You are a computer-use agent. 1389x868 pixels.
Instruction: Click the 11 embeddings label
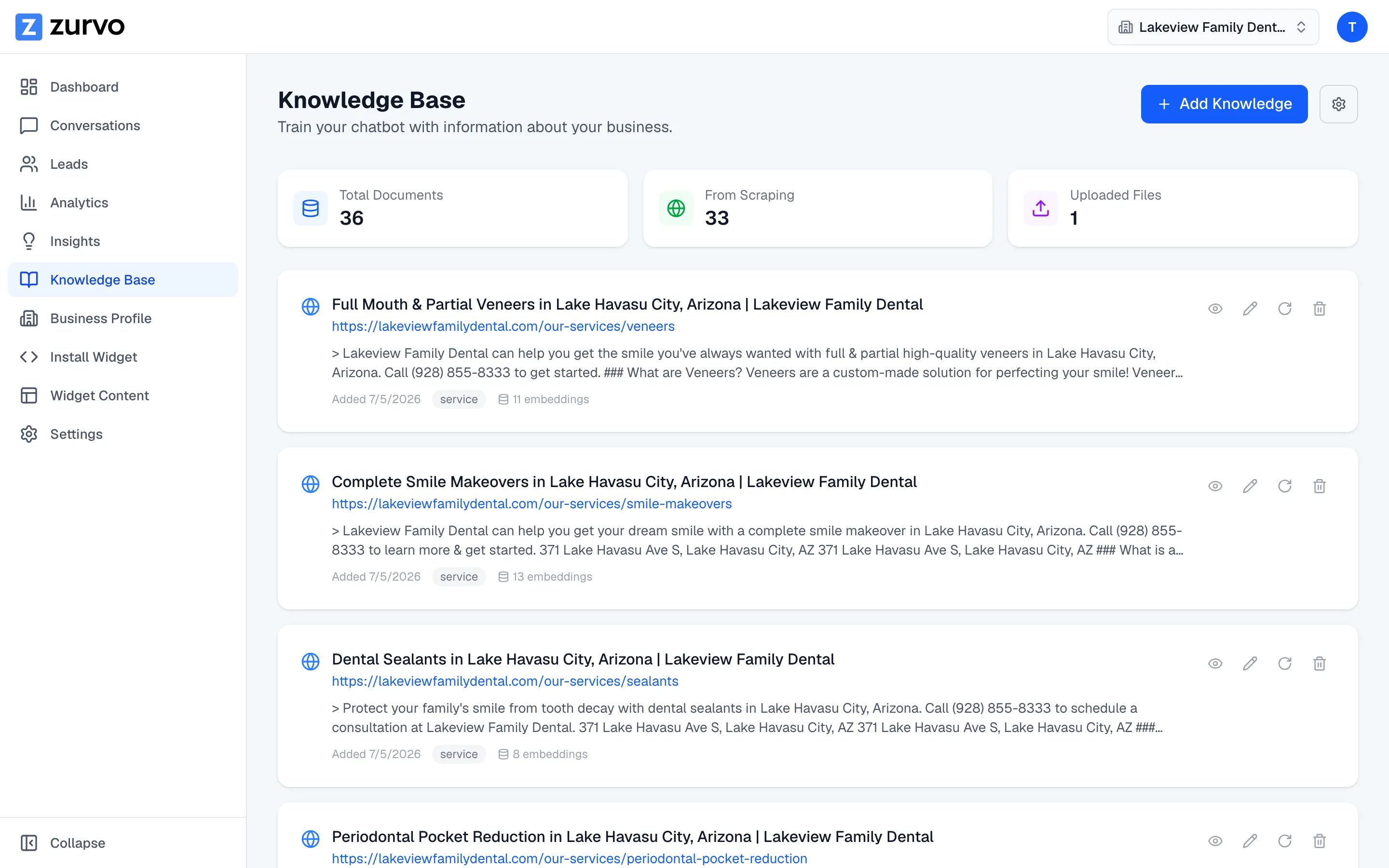(x=543, y=399)
